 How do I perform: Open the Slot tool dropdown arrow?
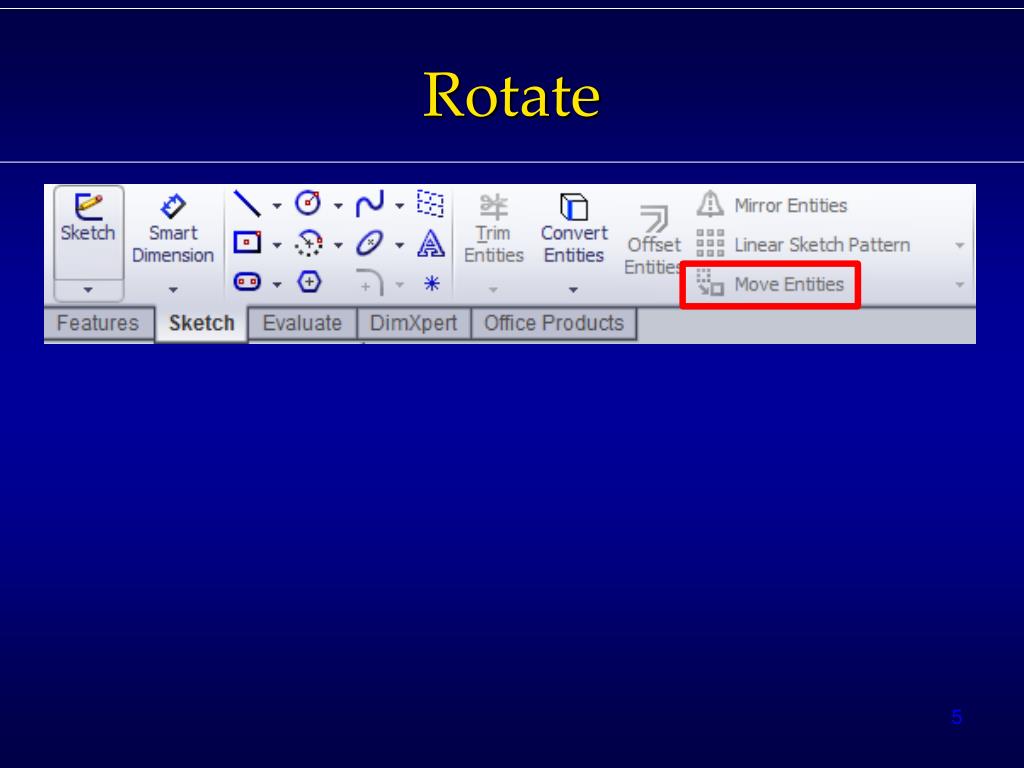click(277, 285)
